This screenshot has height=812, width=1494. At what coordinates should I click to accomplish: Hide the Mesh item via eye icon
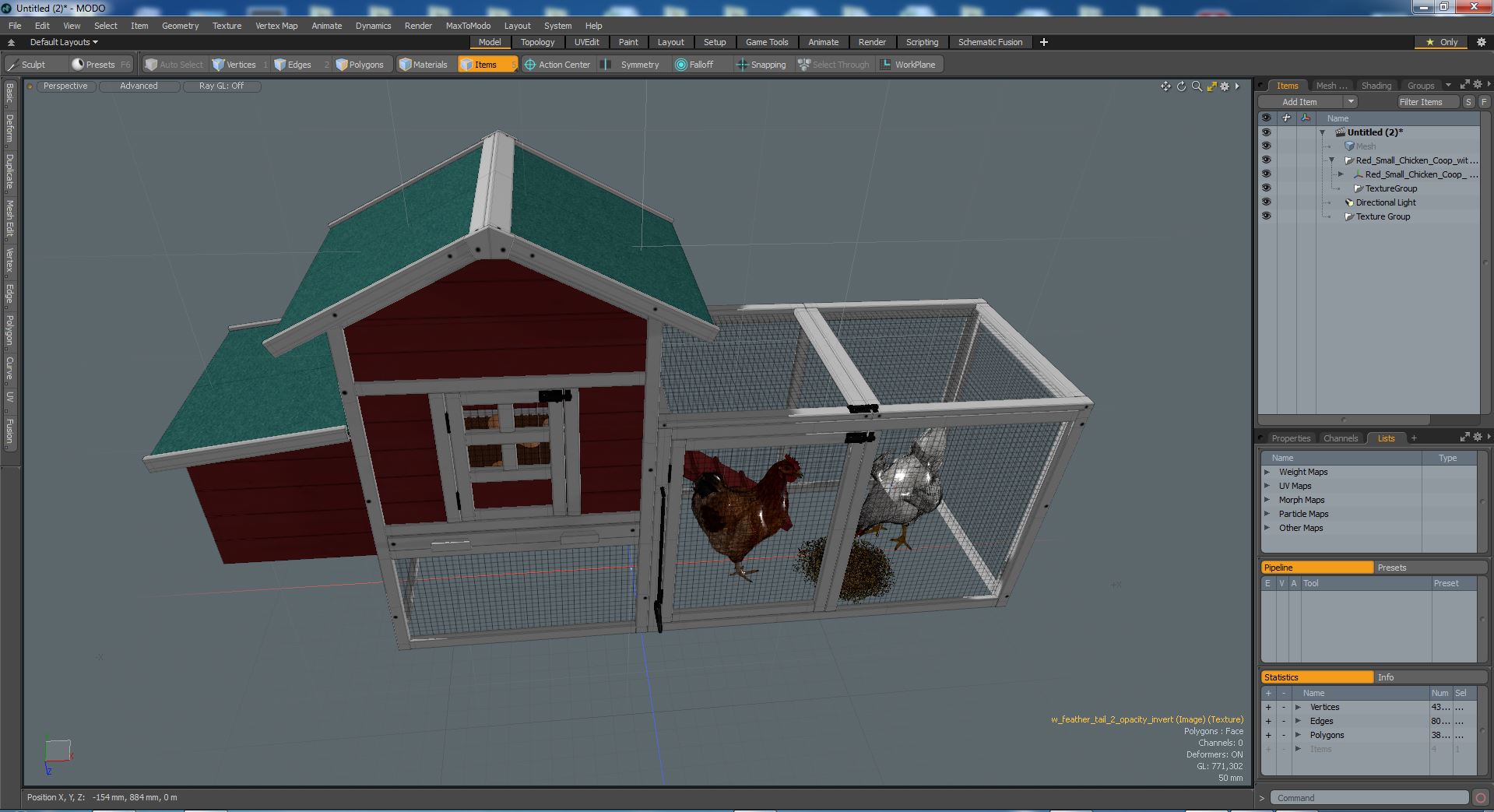(1266, 146)
